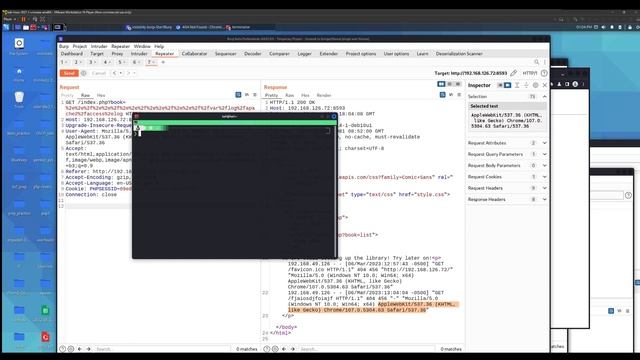Expand Response Headers section

[x=544, y=200]
